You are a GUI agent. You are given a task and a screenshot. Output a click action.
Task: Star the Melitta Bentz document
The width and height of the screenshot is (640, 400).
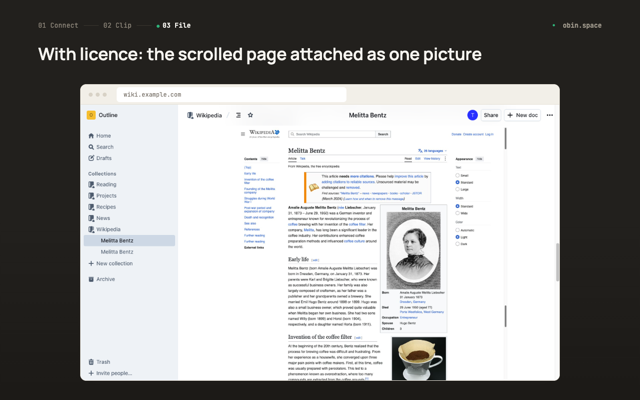[250, 115]
